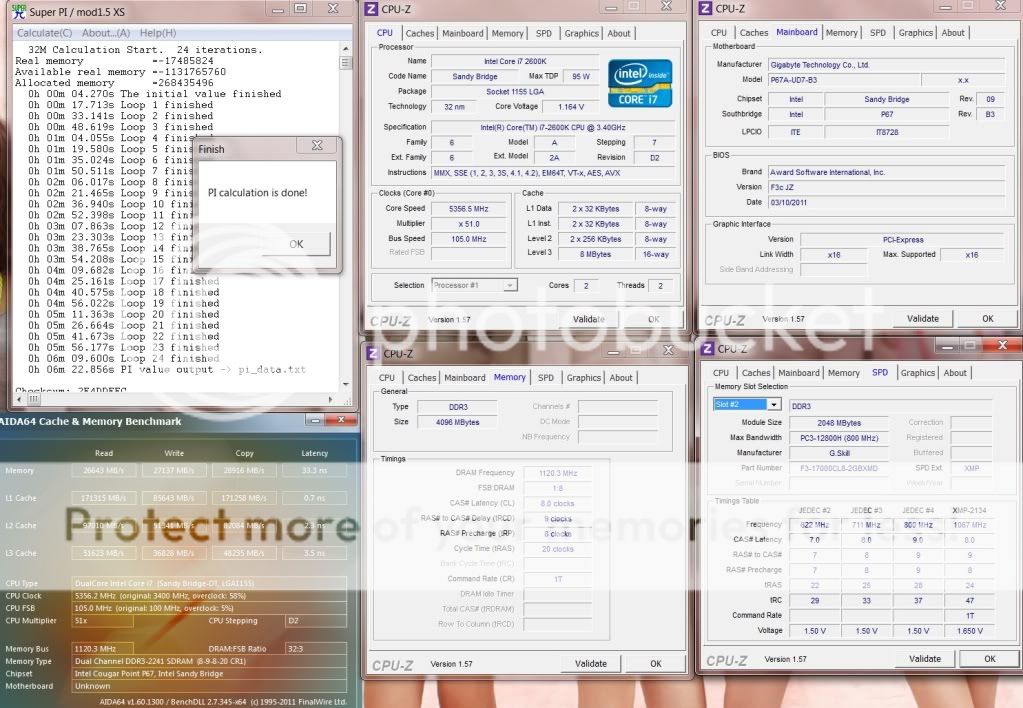Image resolution: width=1023 pixels, height=708 pixels.
Task: Click the up arrow of Super PI's vertical scrollbar
Action: 345,49
